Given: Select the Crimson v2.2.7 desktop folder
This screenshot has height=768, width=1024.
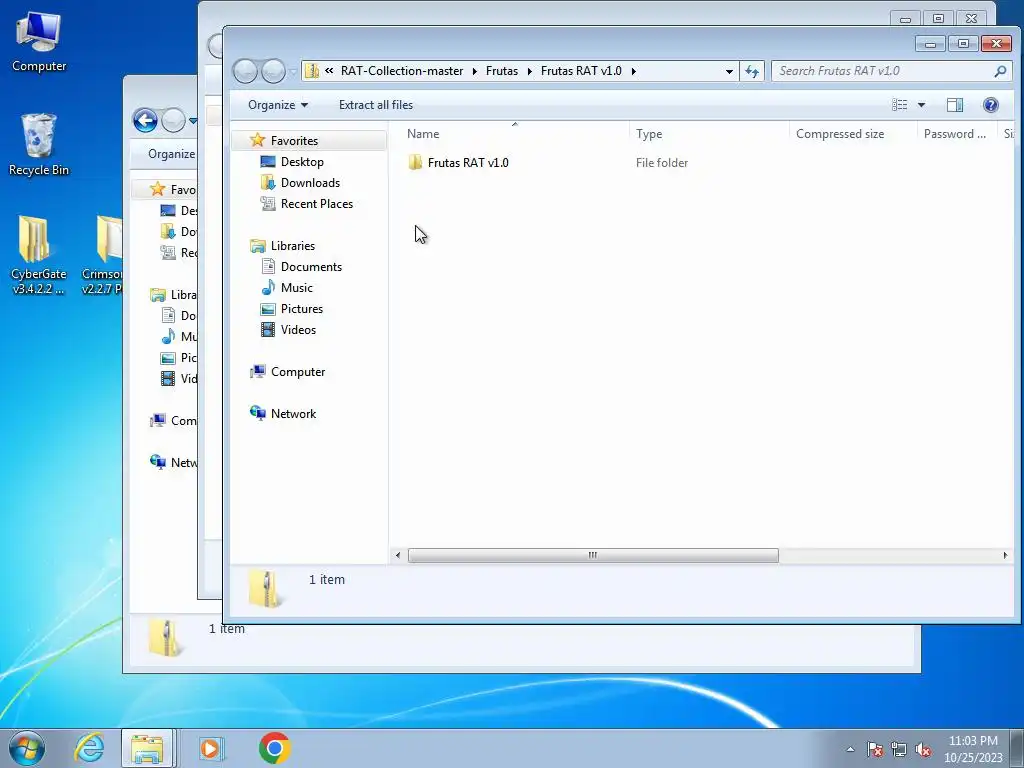Looking at the screenshot, I should point(102,255).
